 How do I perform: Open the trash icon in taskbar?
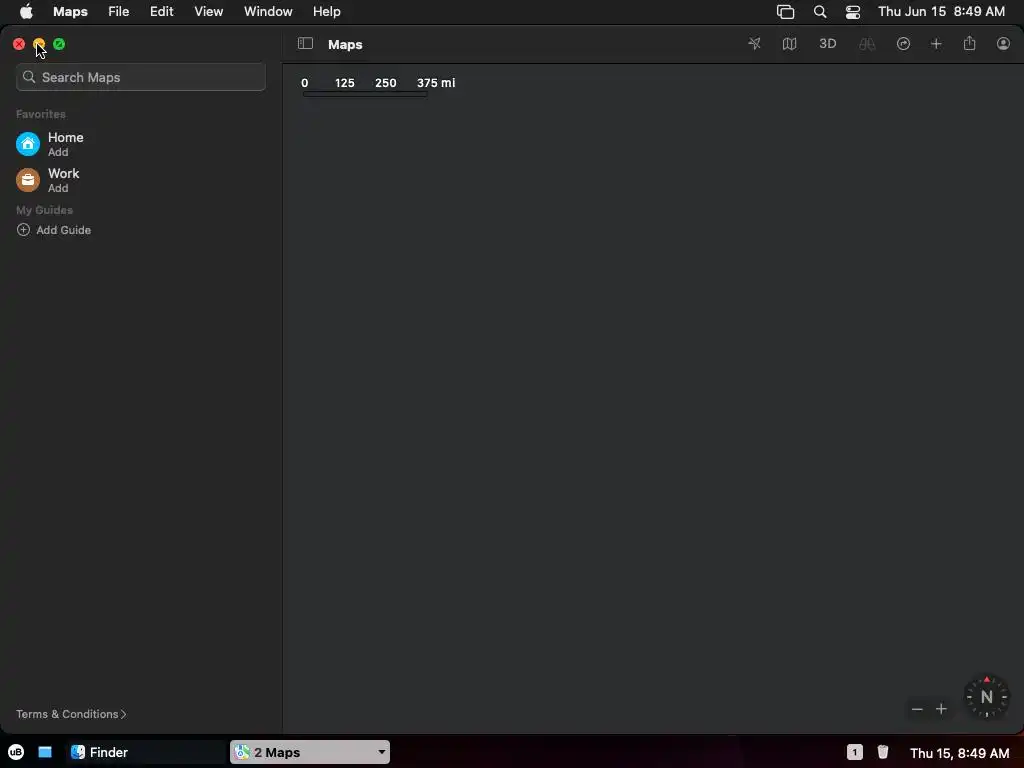883,752
